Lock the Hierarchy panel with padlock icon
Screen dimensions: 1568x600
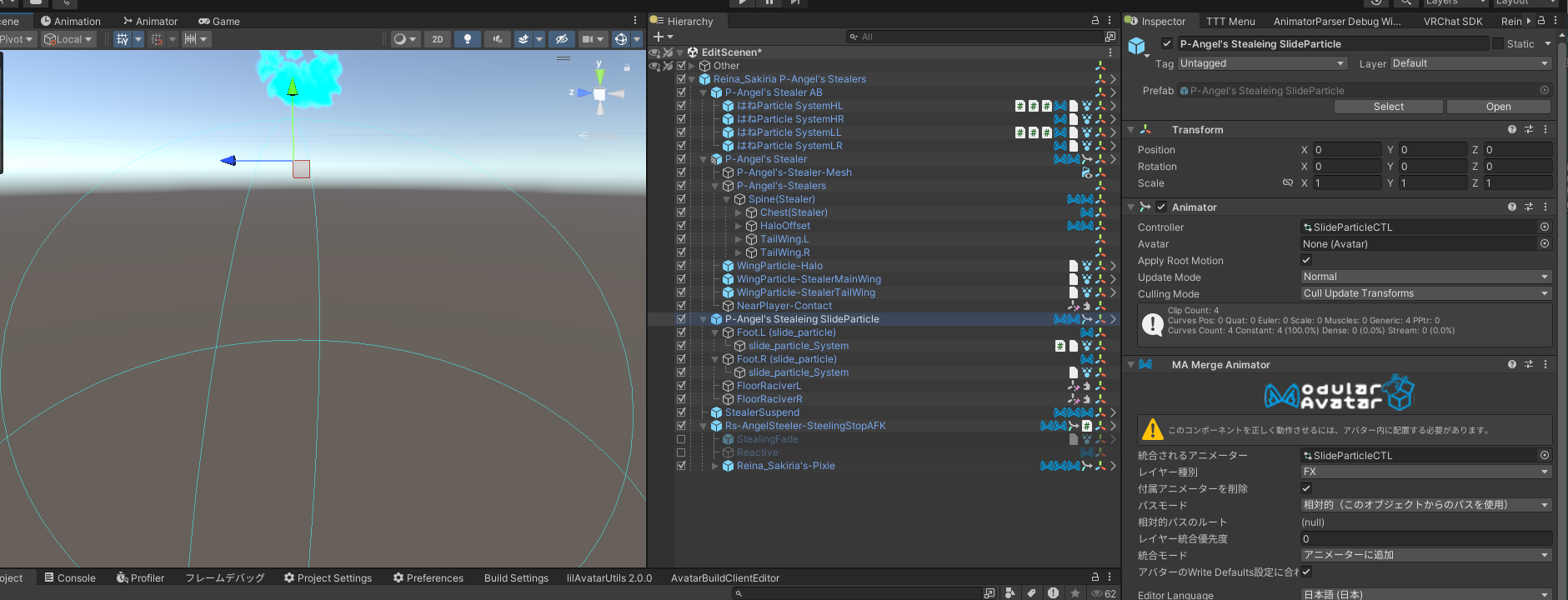pos(1095,20)
